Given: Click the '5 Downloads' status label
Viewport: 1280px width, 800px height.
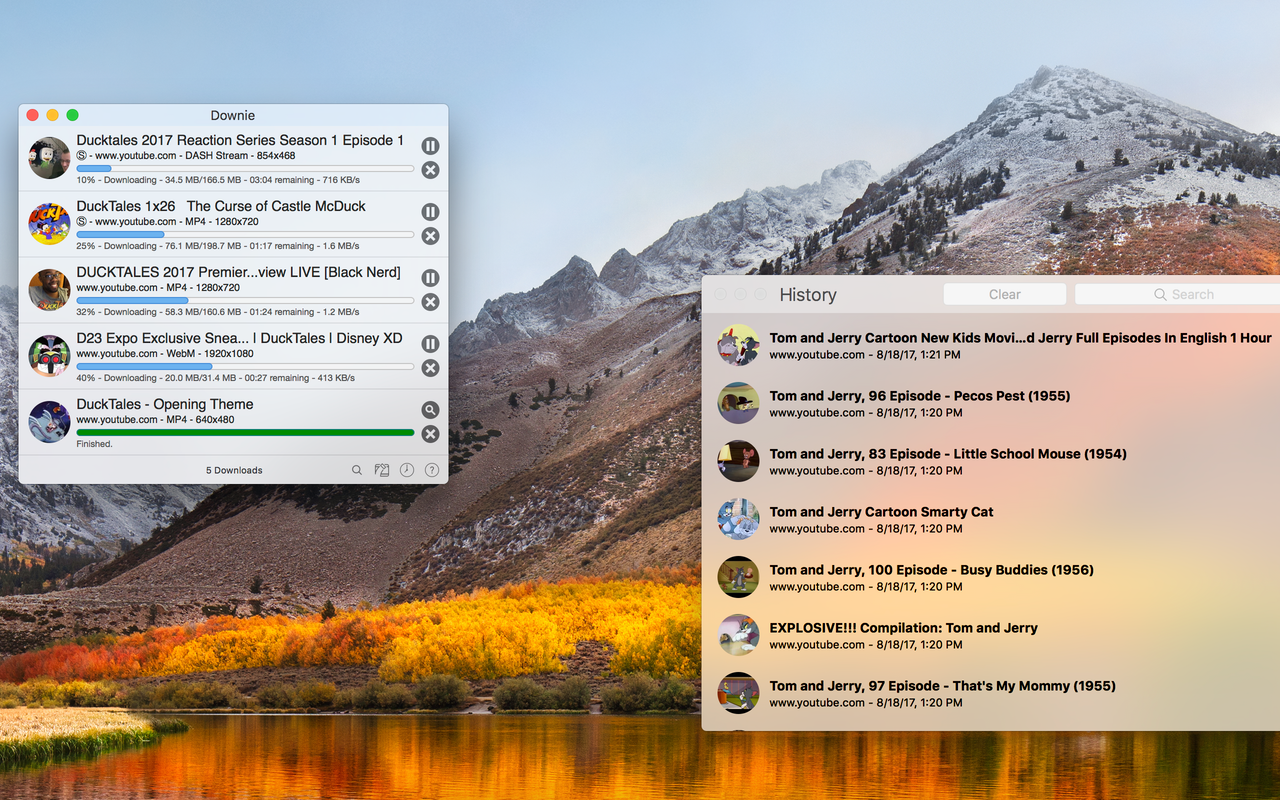Looking at the screenshot, I should click(x=234, y=470).
